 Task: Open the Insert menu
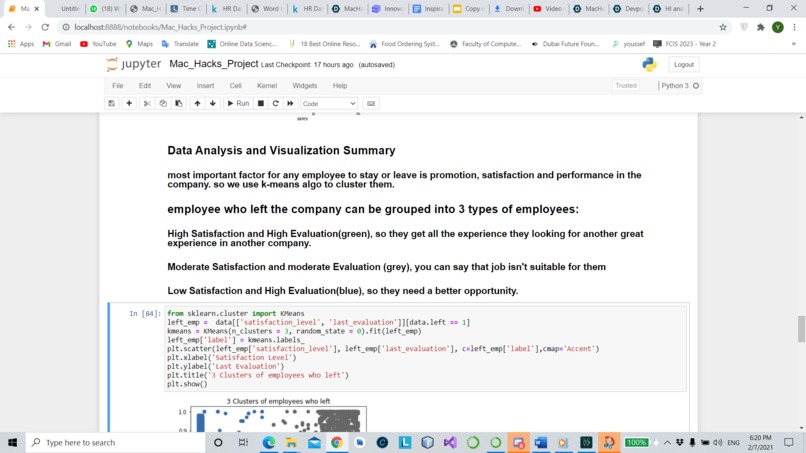(205, 86)
